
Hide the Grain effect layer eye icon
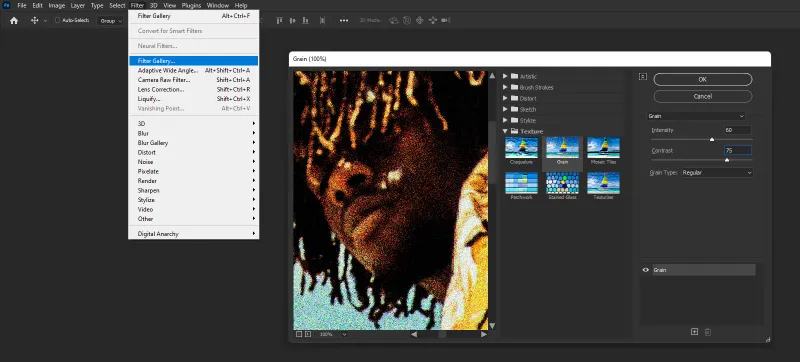(x=646, y=270)
